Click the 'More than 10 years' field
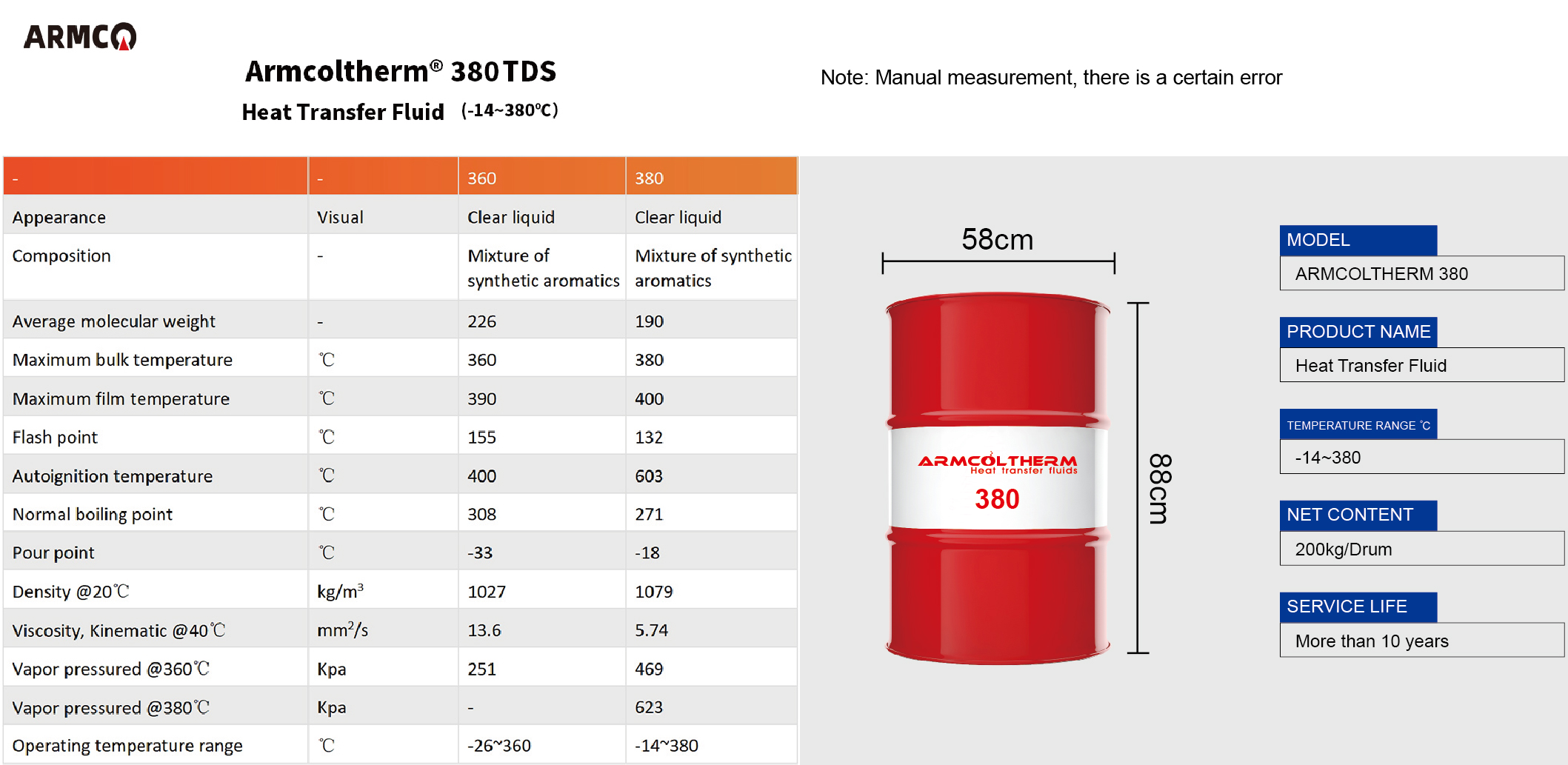1568x765 pixels. [1422, 641]
